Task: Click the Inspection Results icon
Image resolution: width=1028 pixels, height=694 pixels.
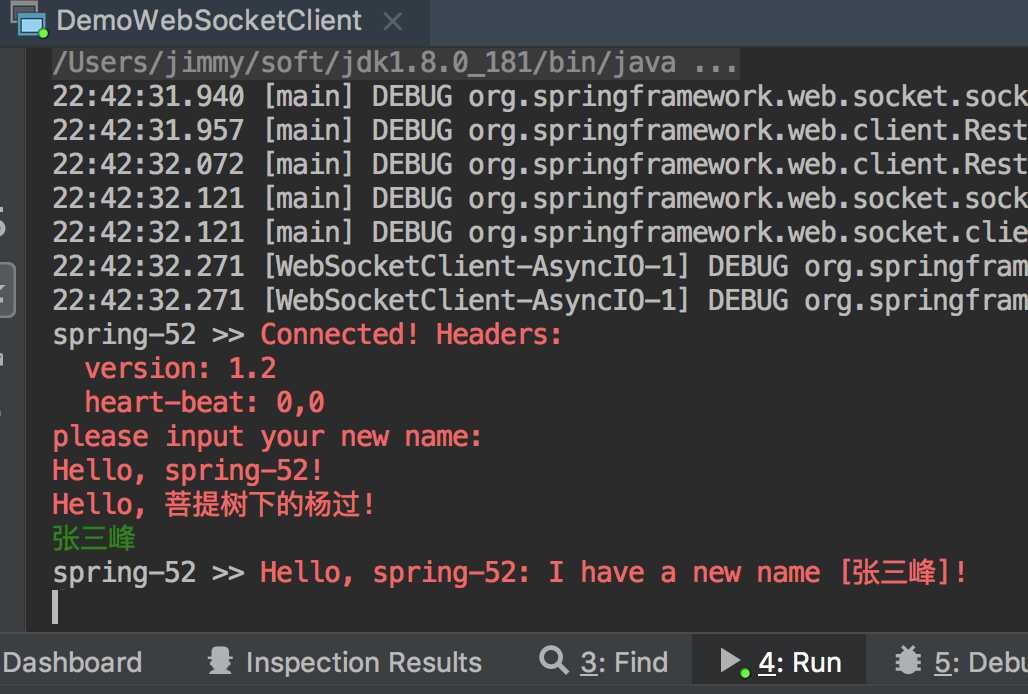Action: 220,661
